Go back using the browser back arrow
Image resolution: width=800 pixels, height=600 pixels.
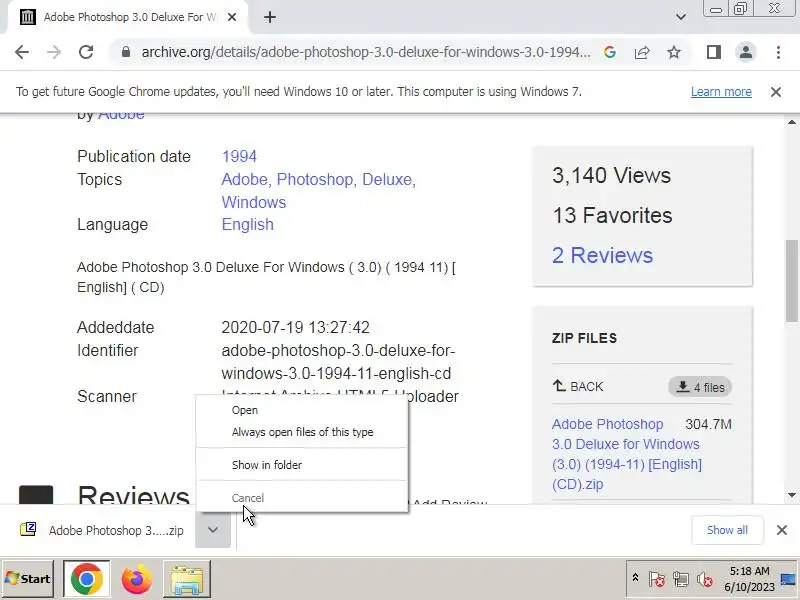pos(22,52)
